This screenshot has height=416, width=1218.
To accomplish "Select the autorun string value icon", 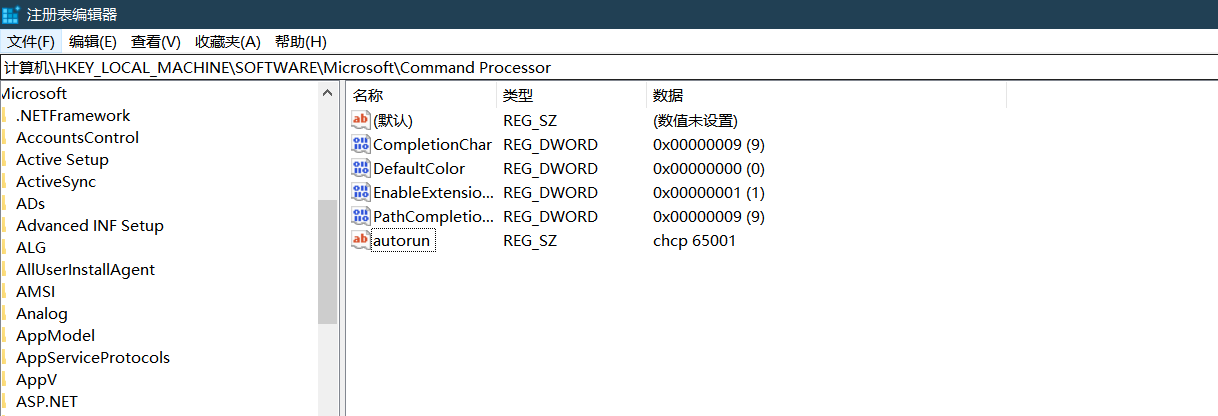I will pos(361,240).
